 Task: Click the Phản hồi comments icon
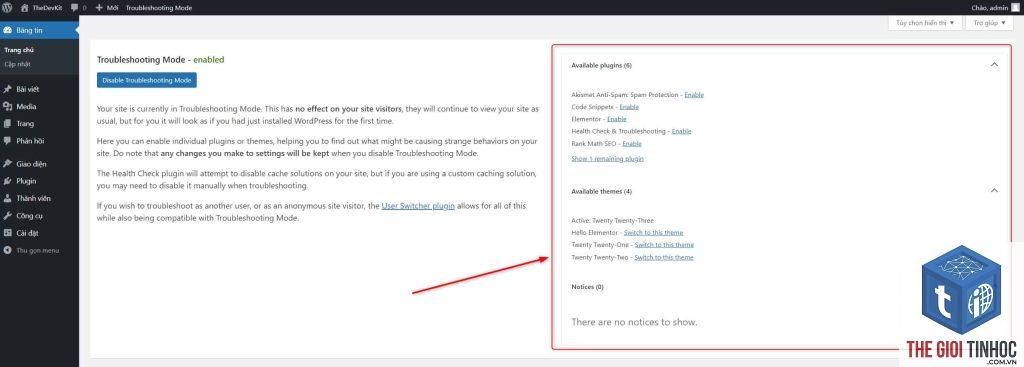(7, 140)
